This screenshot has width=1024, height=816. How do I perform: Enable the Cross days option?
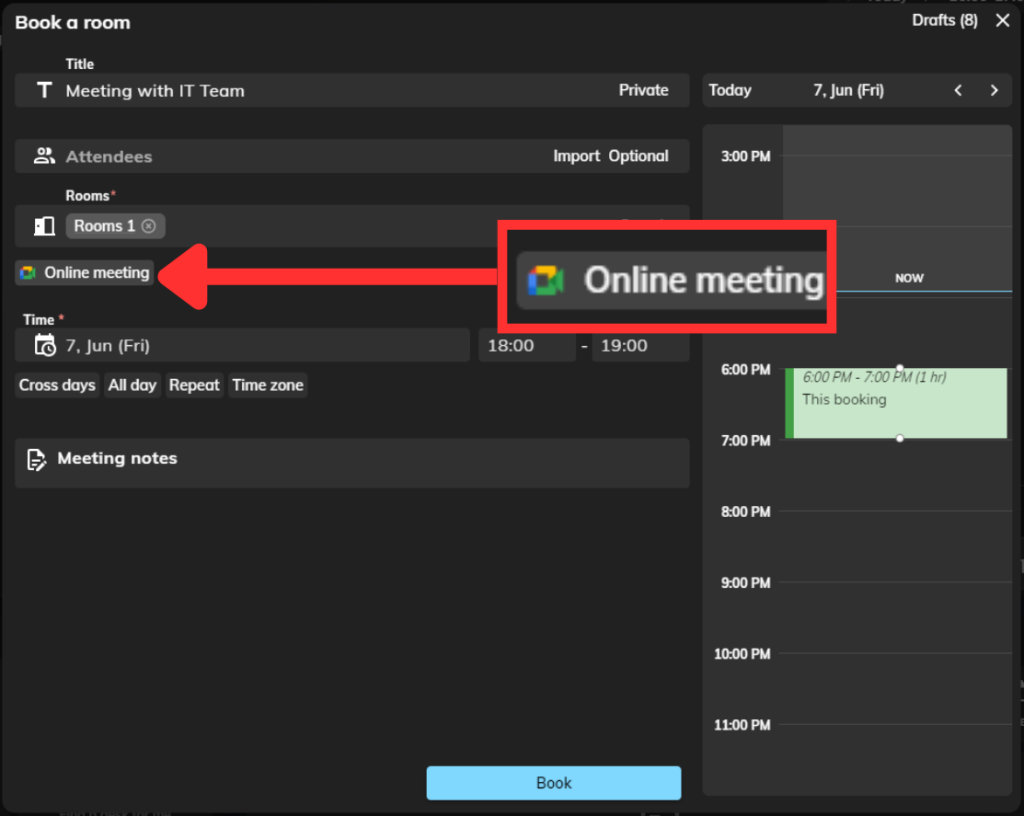pos(57,385)
